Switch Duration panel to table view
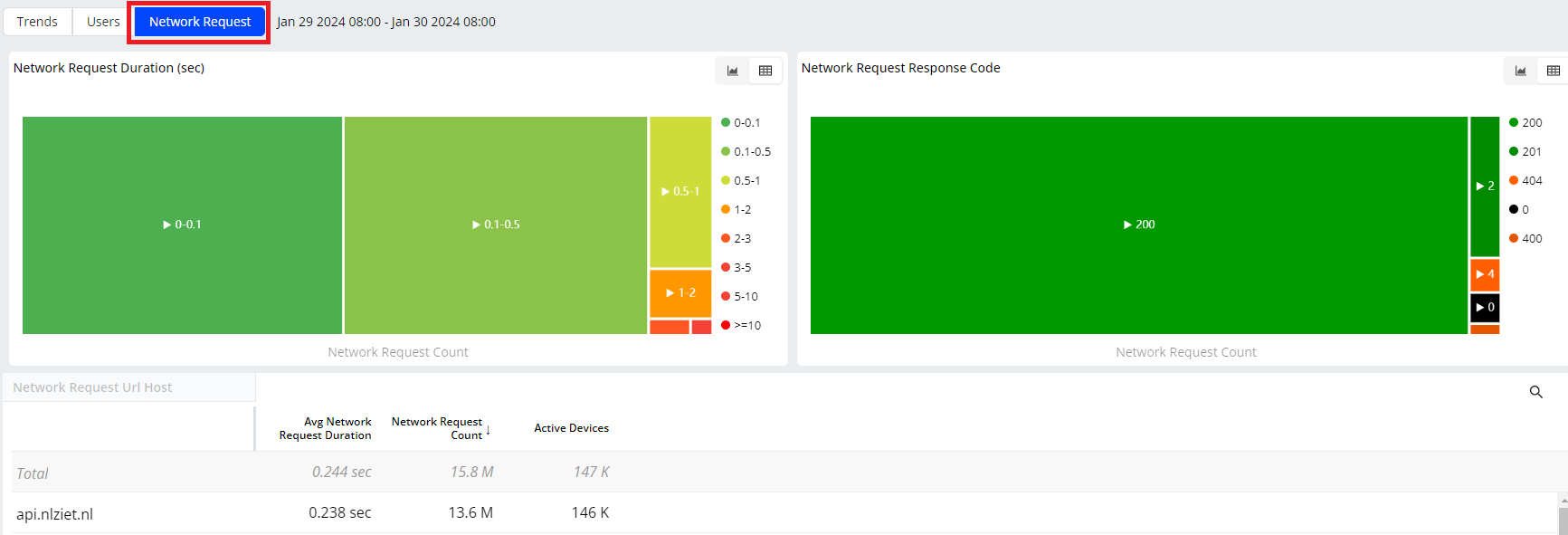The height and width of the screenshot is (535, 1568). click(x=765, y=71)
